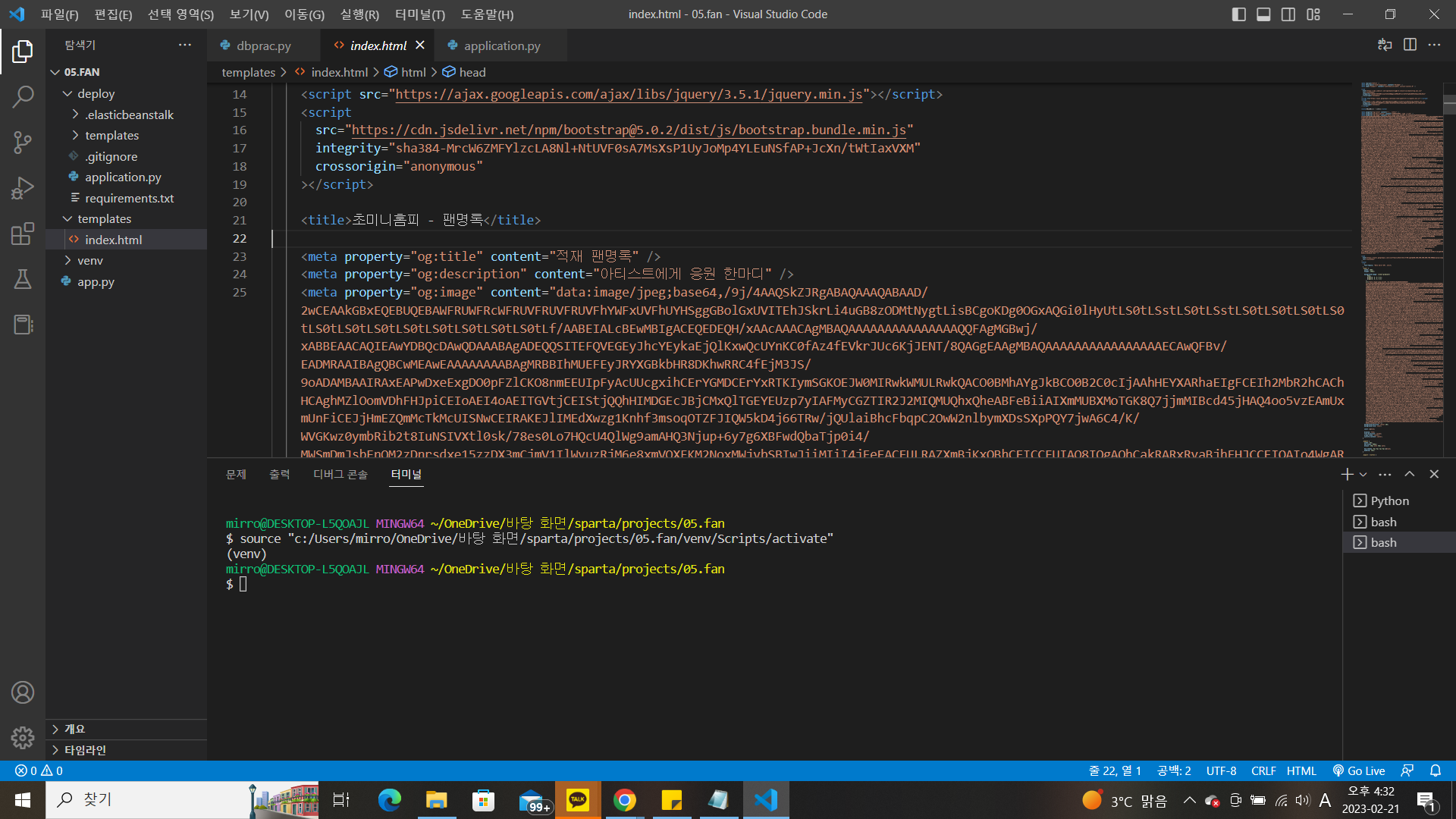
Task: Toggle the bottom Panel visibility
Action: (1263, 14)
